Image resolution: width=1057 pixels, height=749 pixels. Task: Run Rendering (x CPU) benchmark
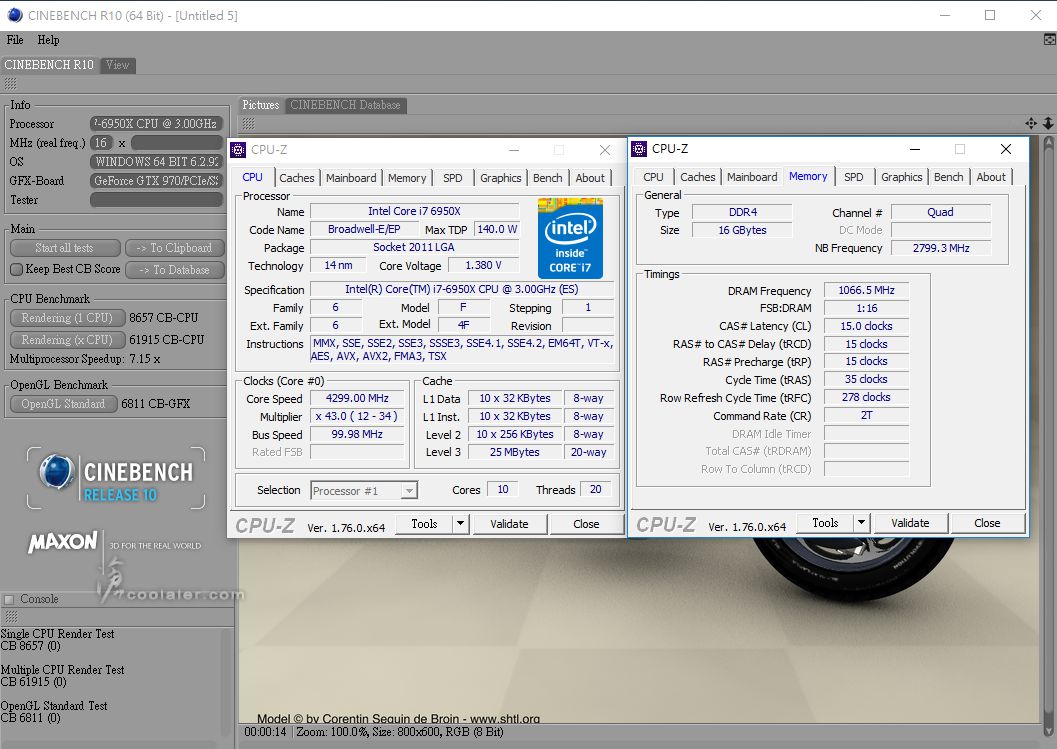point(67,340)
